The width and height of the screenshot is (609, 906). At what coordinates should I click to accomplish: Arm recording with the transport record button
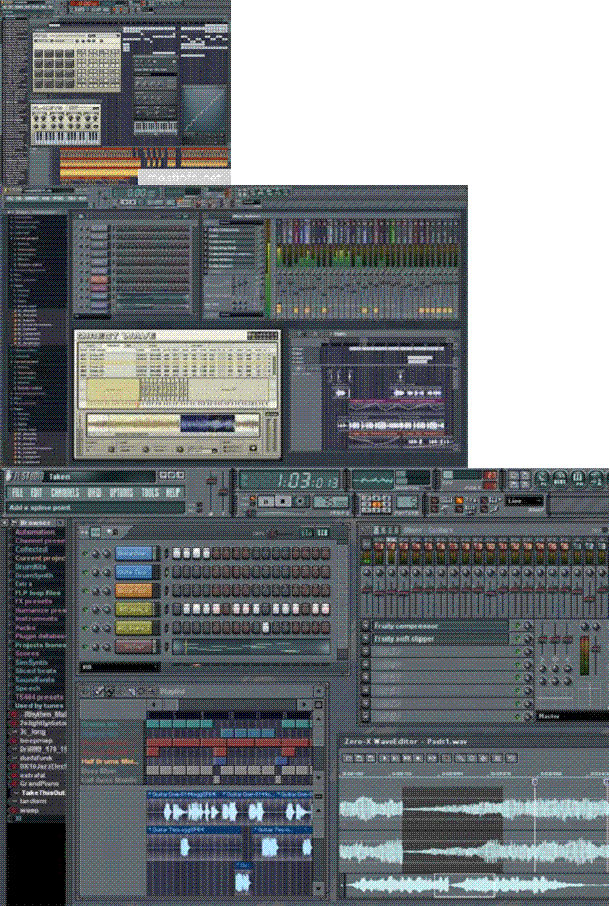pos(300,502)
